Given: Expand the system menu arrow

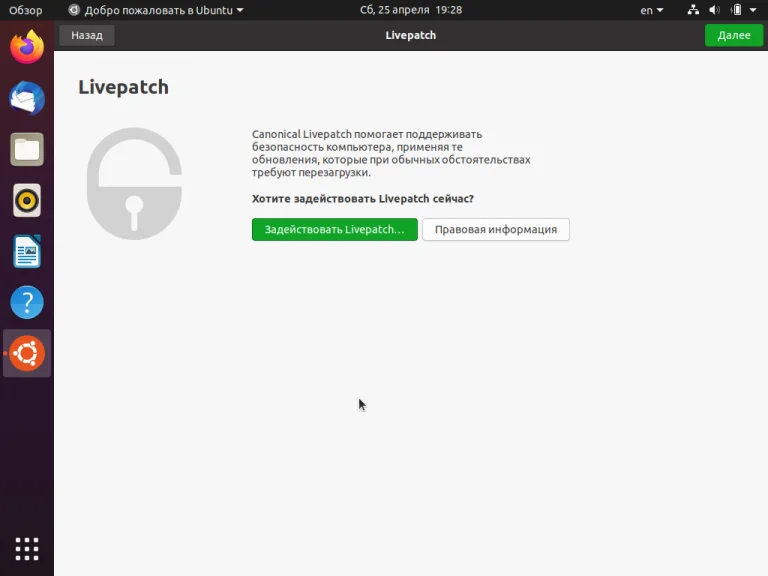Looking at the screenshot, I should click(753, 10).
